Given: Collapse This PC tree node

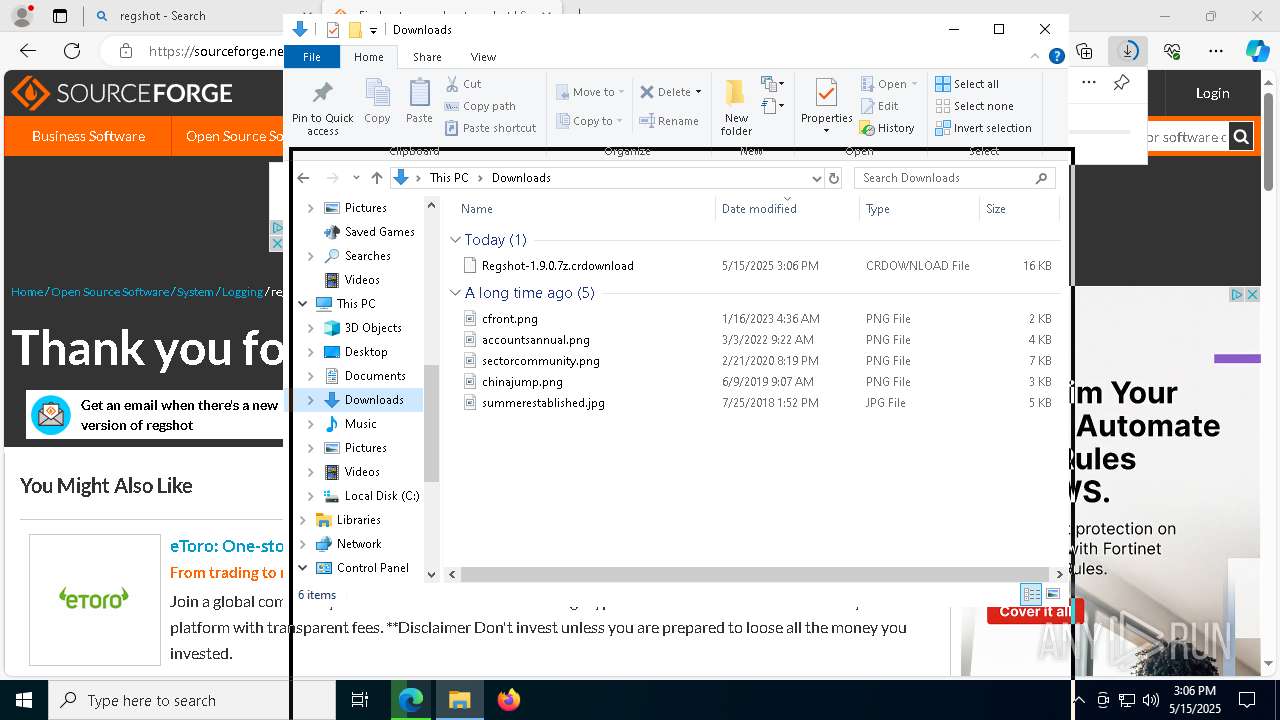Looking at the screenshot, I should (303, 304).
